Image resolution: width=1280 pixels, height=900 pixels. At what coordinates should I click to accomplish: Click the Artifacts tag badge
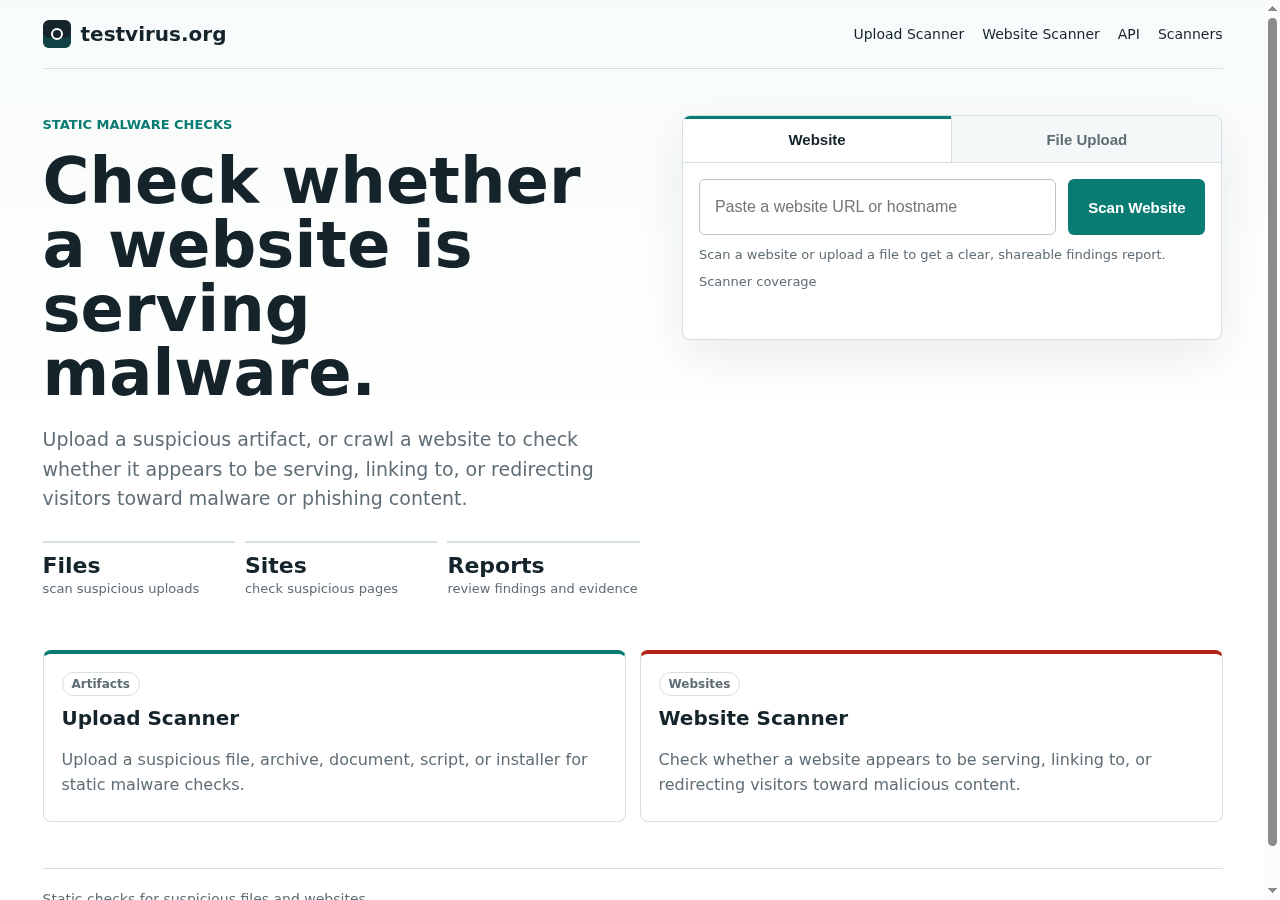click(100, 684)
